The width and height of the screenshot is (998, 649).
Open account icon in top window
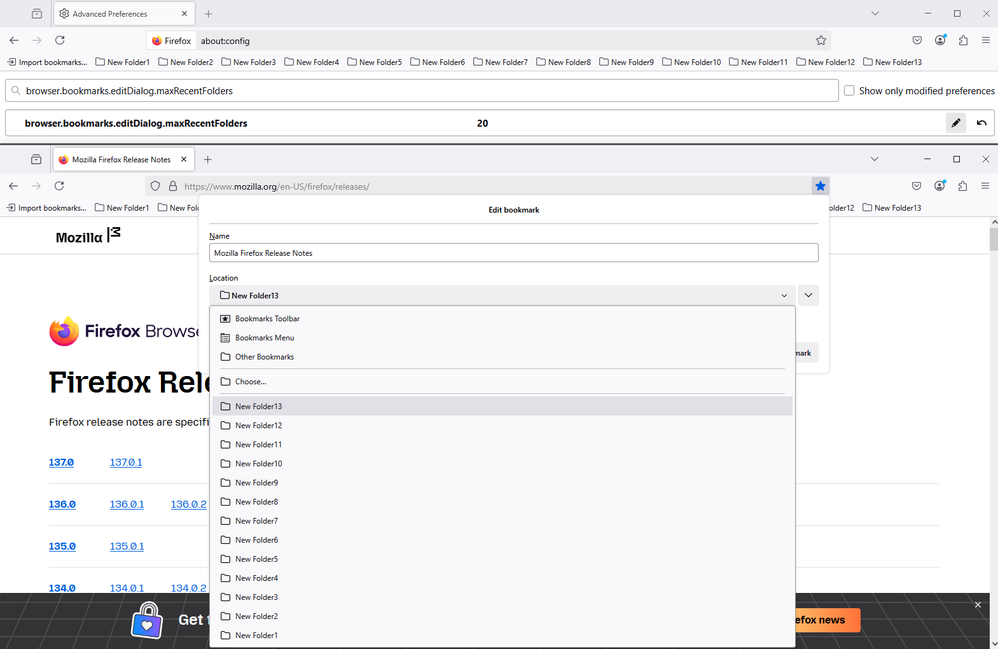tap(940, 41)
